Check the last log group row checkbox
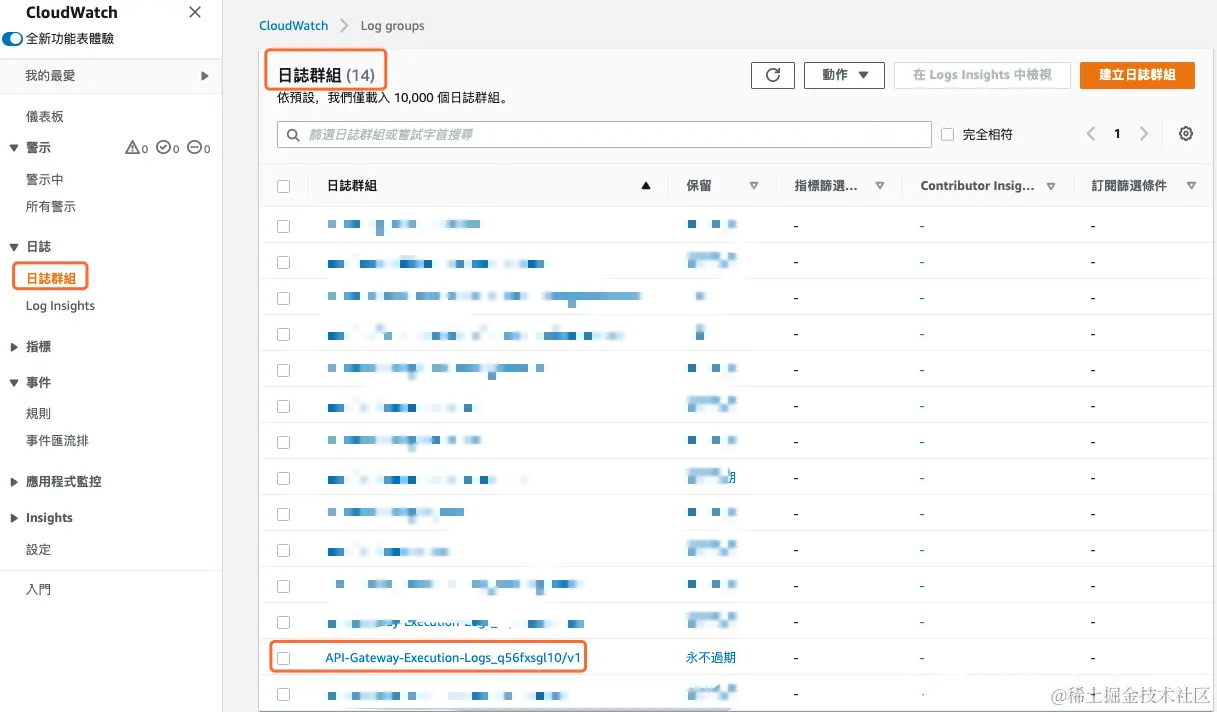 [x=284, y=694]
